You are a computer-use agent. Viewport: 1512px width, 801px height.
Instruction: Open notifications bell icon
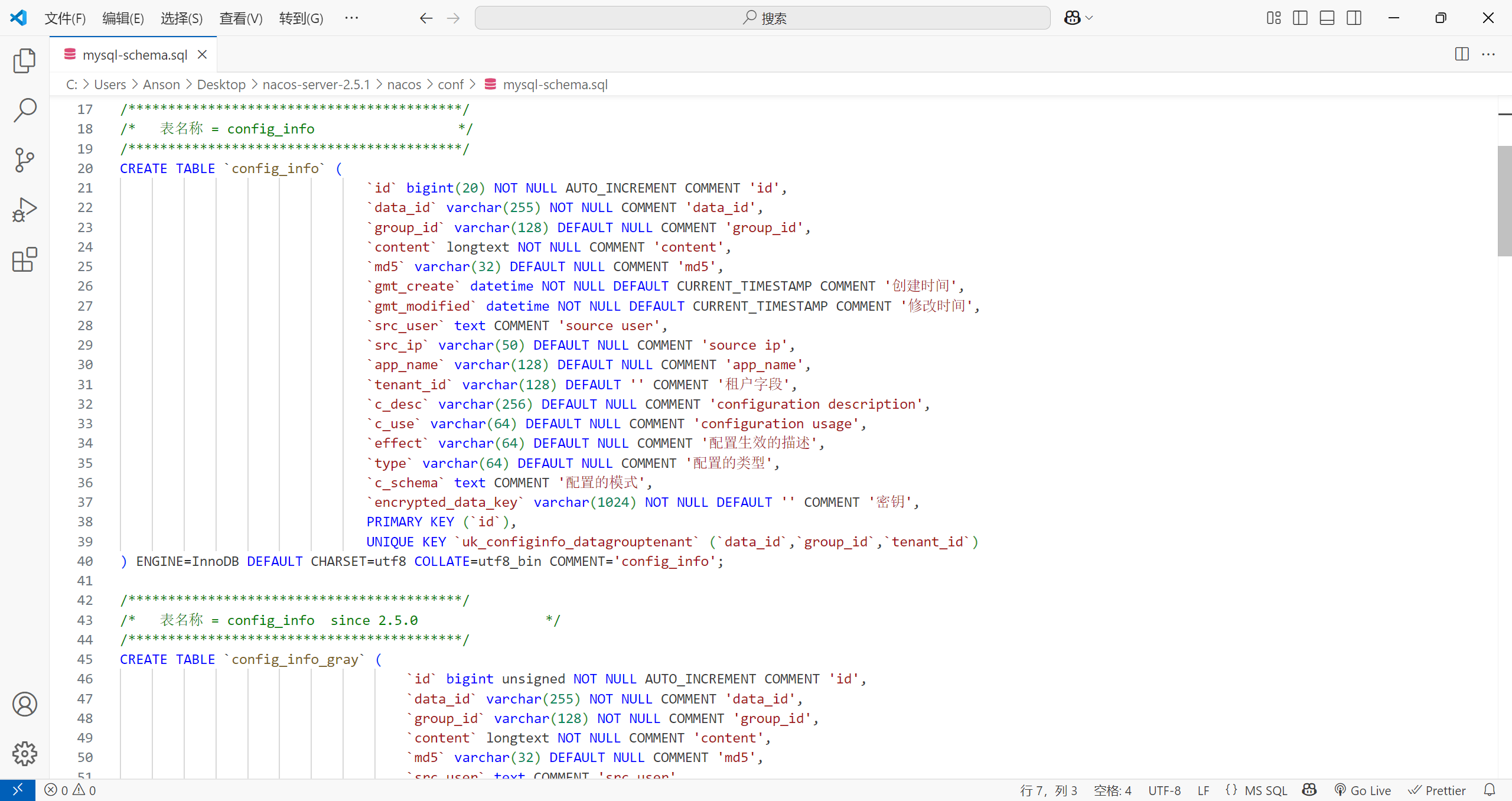click(1490, 790)
